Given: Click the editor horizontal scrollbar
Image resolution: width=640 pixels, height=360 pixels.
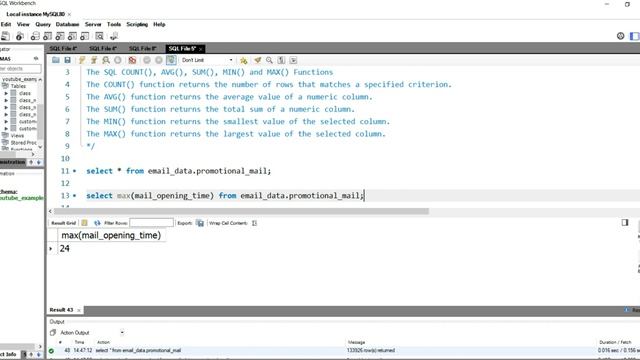Looking at the screenshot, I should tap(241, 211).
